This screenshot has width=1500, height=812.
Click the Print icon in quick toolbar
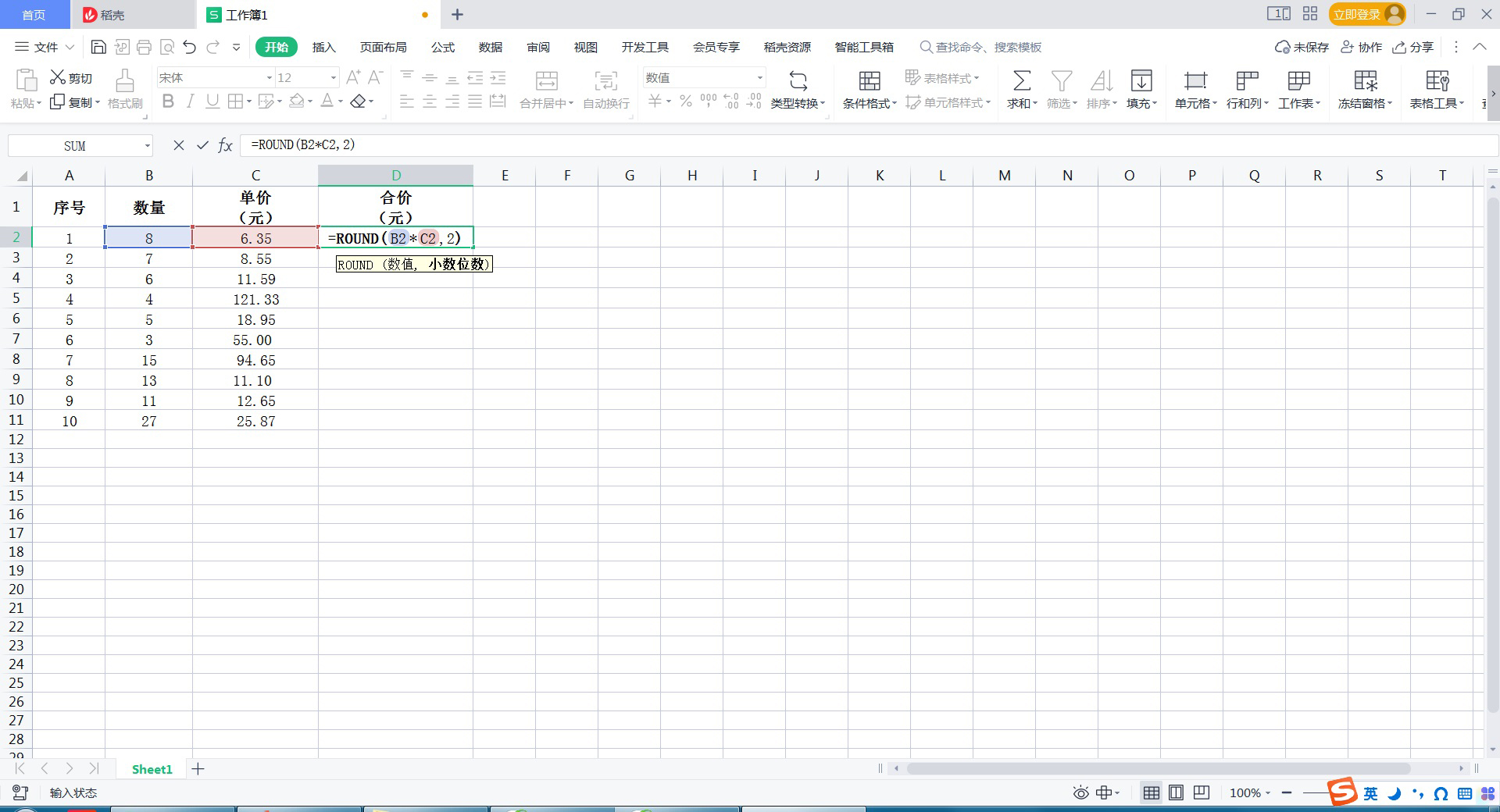point(144,47)
